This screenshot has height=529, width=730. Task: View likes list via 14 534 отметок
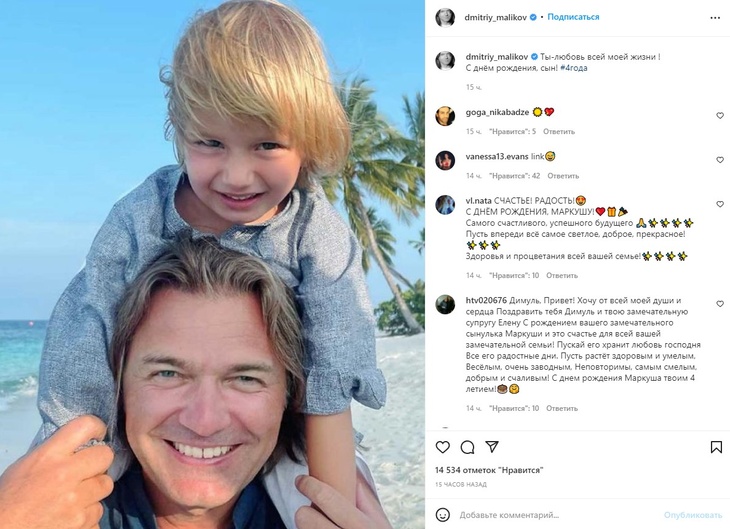pyautogui.click(x=489, y=470)
